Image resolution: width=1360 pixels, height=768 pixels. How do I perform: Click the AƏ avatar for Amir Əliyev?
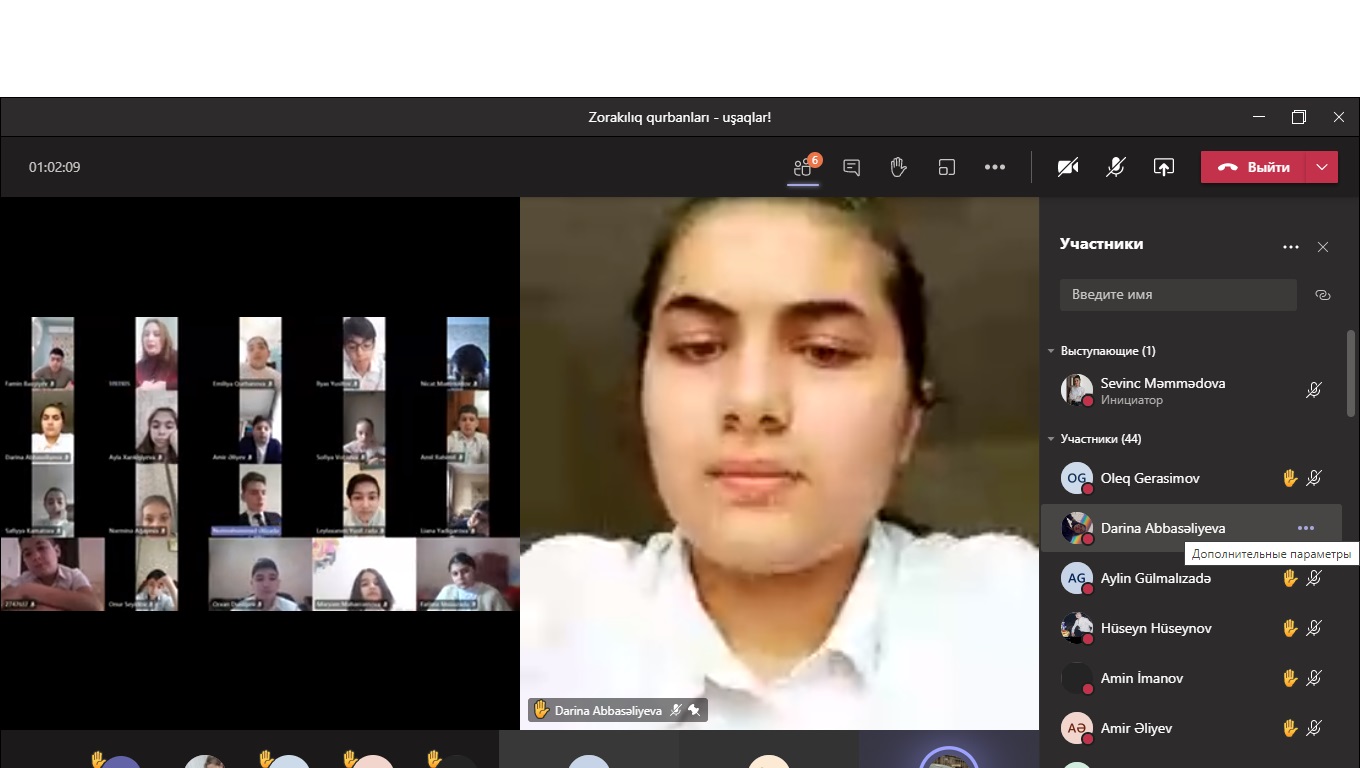click(1077, 728)
